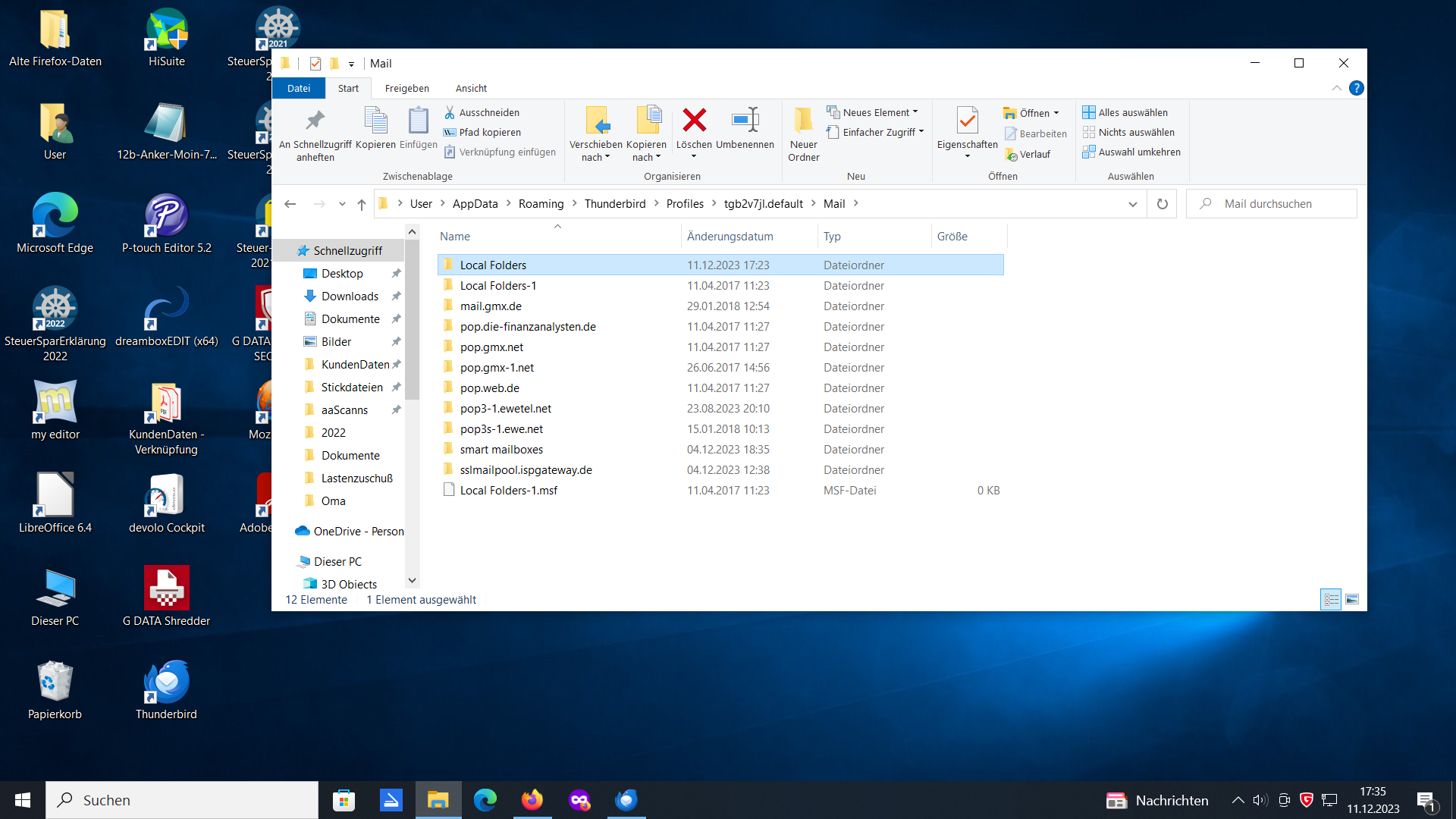Select Dieser PC in the navigation pane
Viewport: 1456px width, 819px height.
click(x=337, y=562)
